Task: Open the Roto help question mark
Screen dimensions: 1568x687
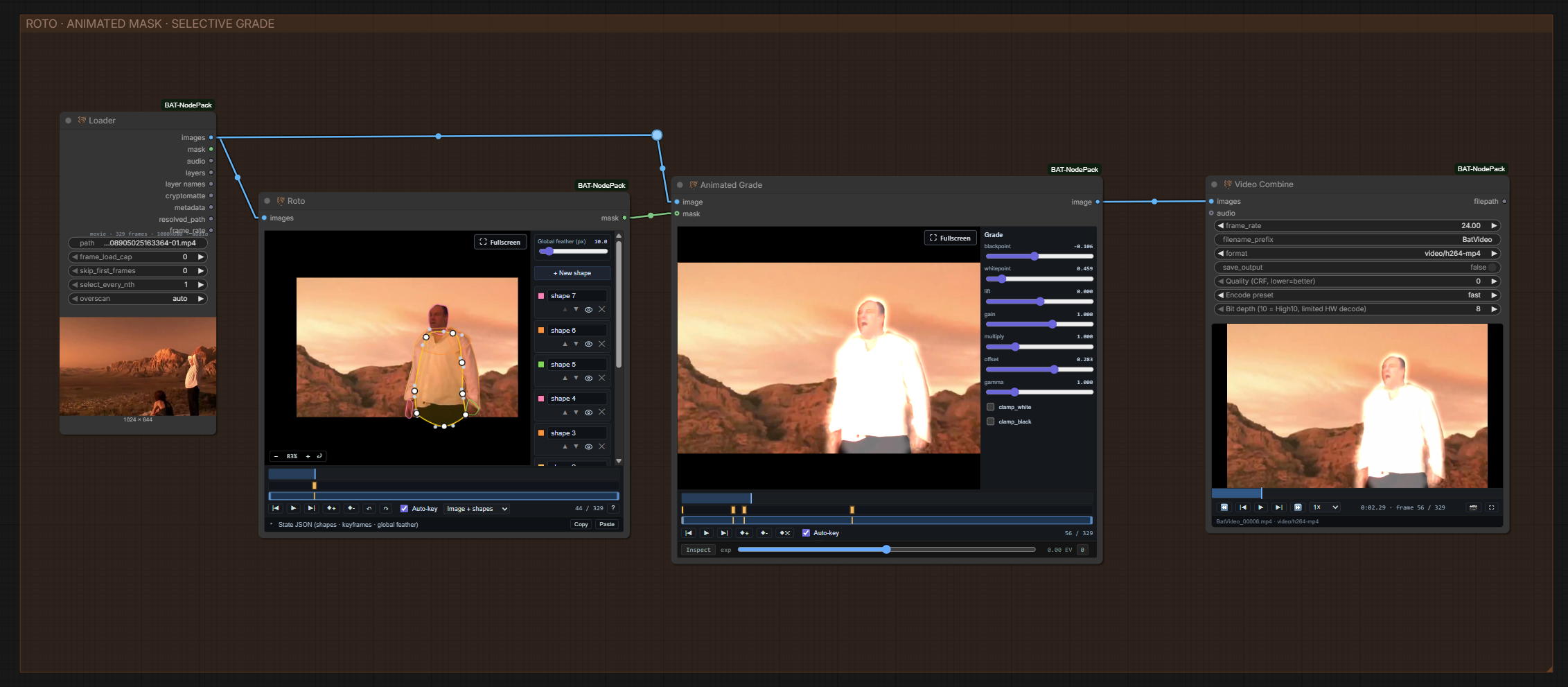Action: (613, 508)
